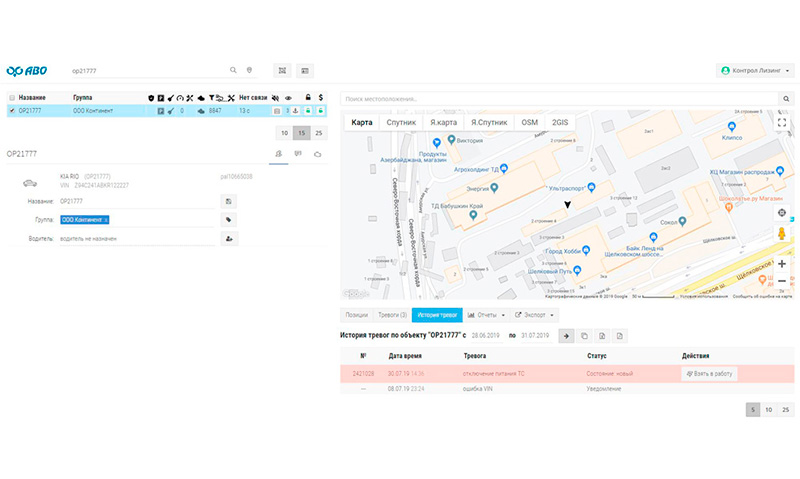Switch map to 2GIS tab
This screenshot has height=479, width=800.
pyautogui.click(x=560, y=122)
